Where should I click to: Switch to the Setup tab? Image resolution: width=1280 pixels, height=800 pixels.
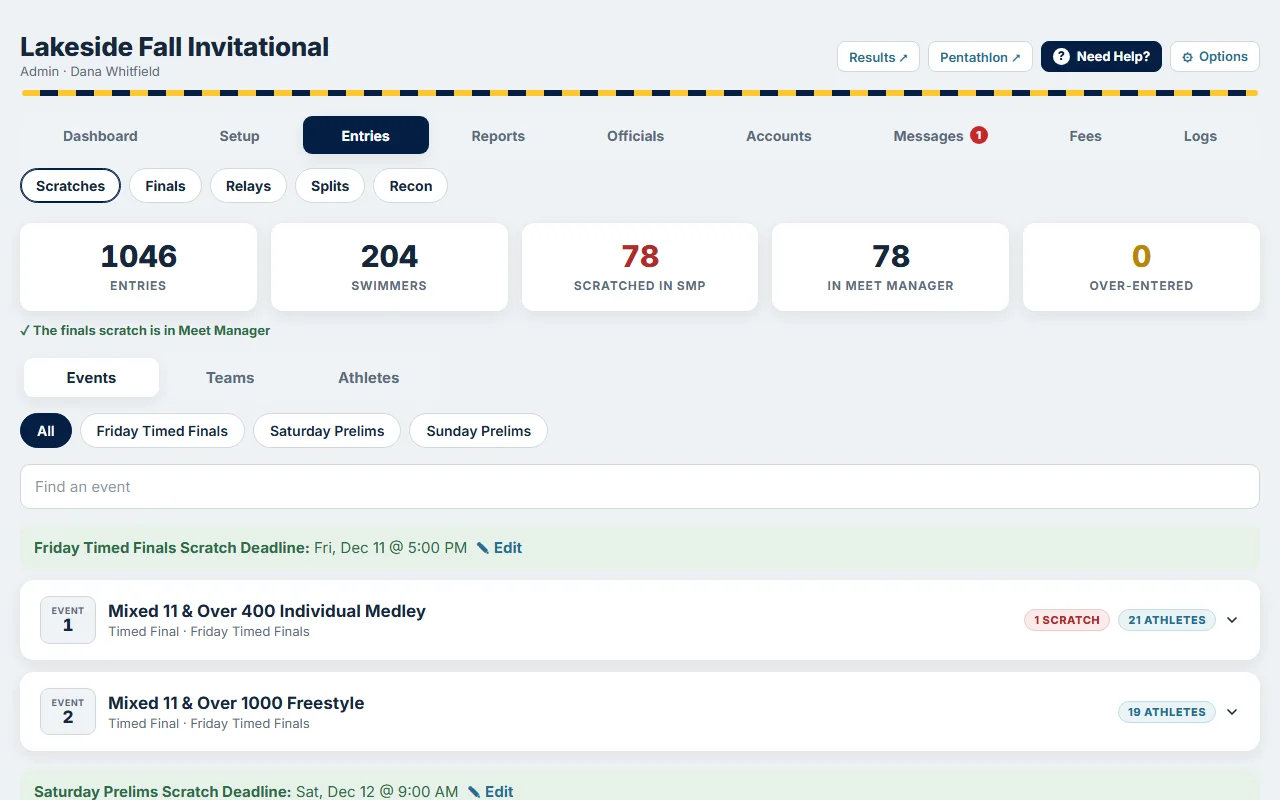[239, 136]
